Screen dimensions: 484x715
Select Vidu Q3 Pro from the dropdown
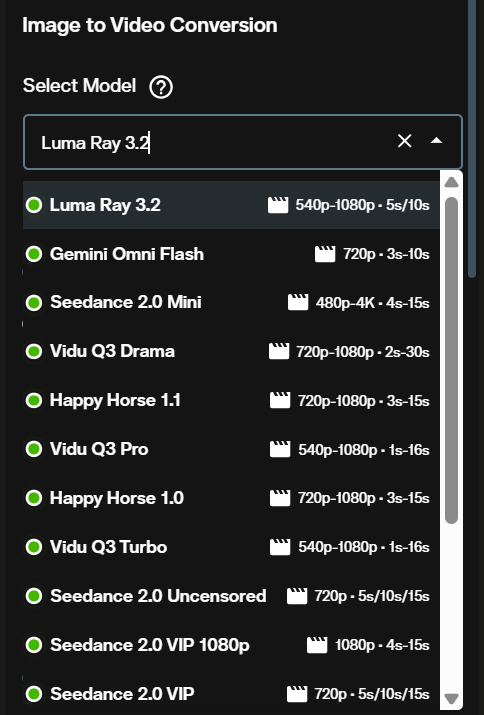231,449
